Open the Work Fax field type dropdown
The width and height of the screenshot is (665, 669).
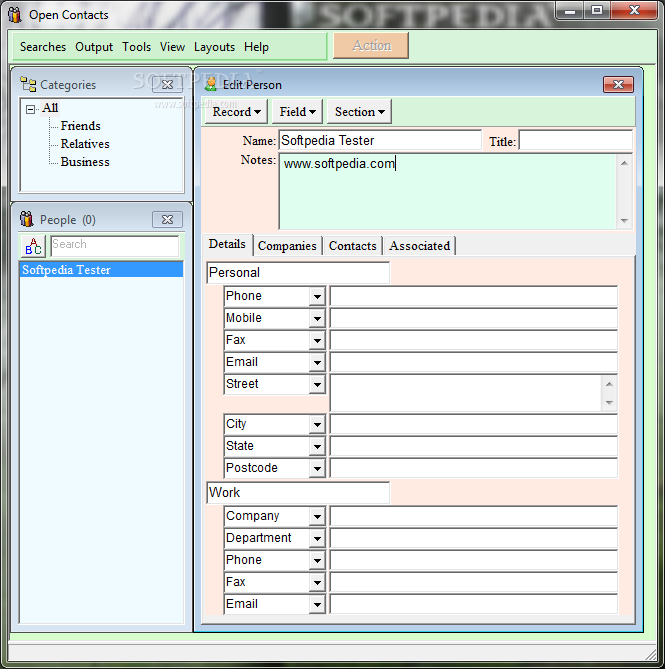coord(317,582)
